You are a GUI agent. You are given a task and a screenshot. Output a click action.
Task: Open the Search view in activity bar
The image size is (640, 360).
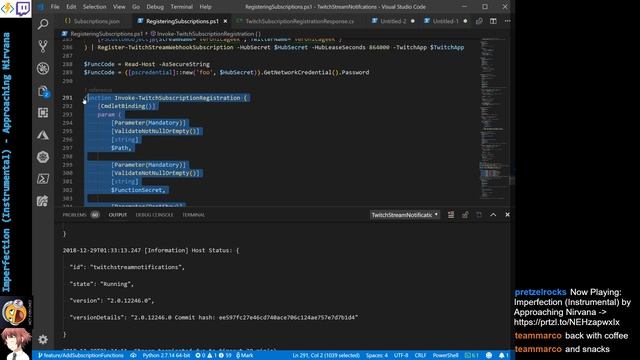coord(43,24)
